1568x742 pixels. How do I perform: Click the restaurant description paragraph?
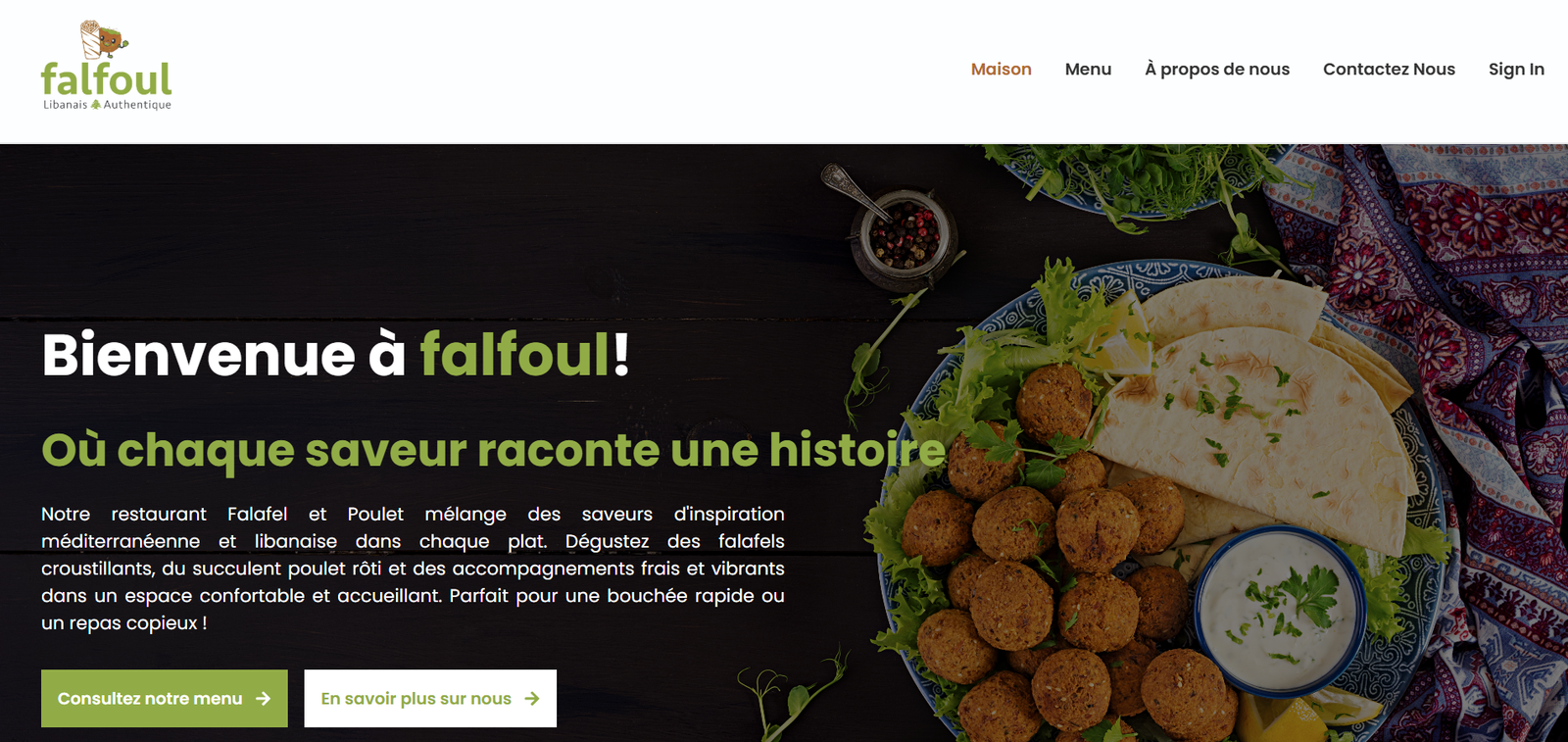(413, 569)
